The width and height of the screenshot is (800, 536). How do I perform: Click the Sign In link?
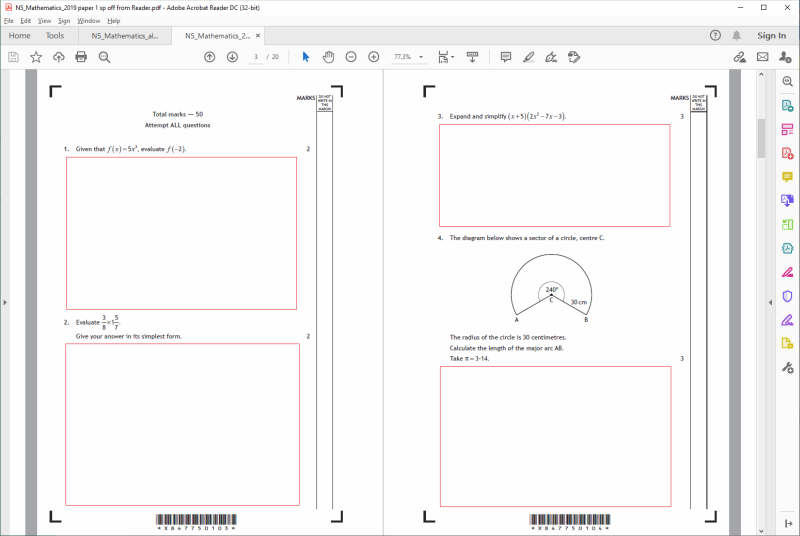pyautogui.click(x=771, y=35)
